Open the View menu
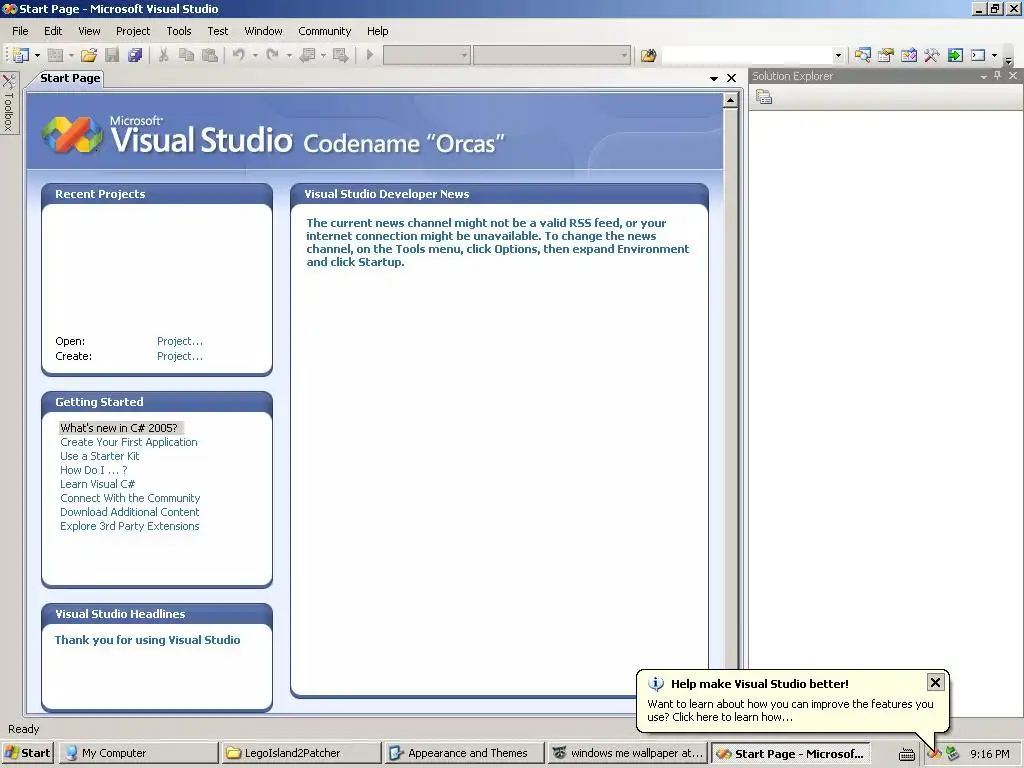This screenshot has width=1024, height=768. point(89,31)
